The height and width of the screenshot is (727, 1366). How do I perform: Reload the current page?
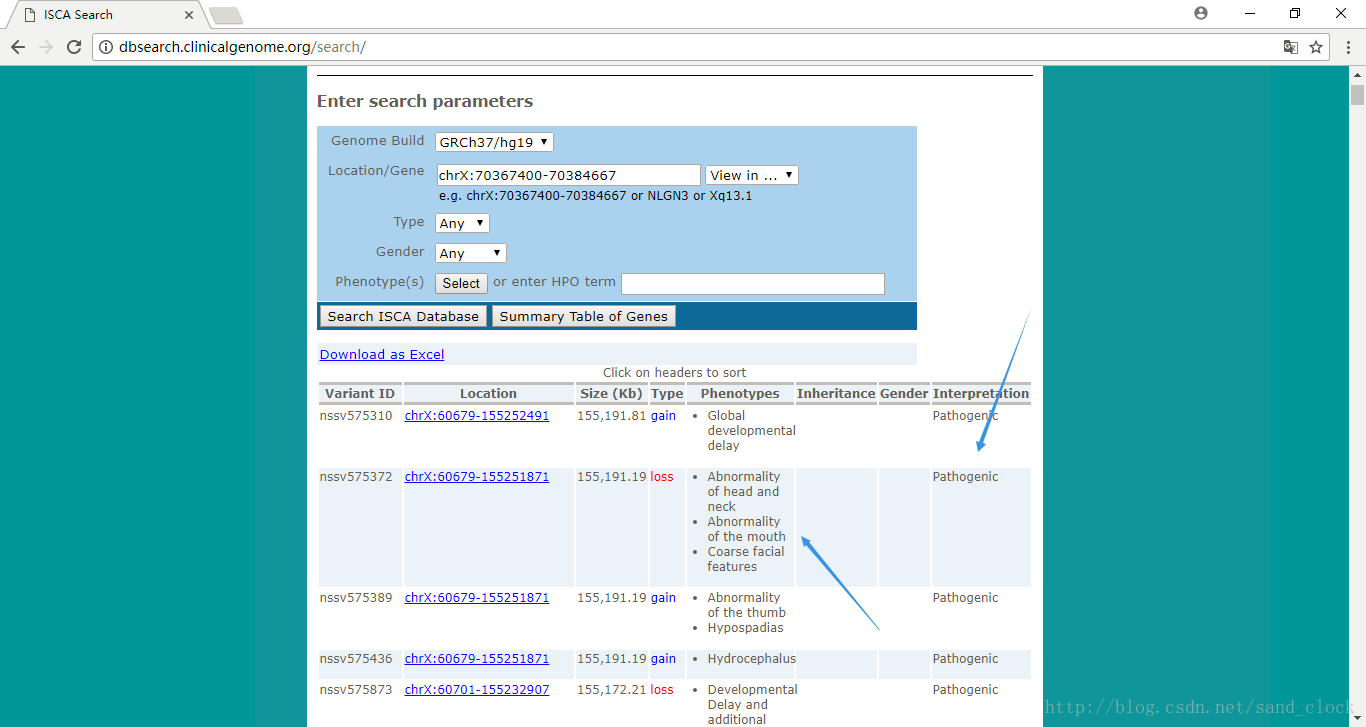coord(74,47)
